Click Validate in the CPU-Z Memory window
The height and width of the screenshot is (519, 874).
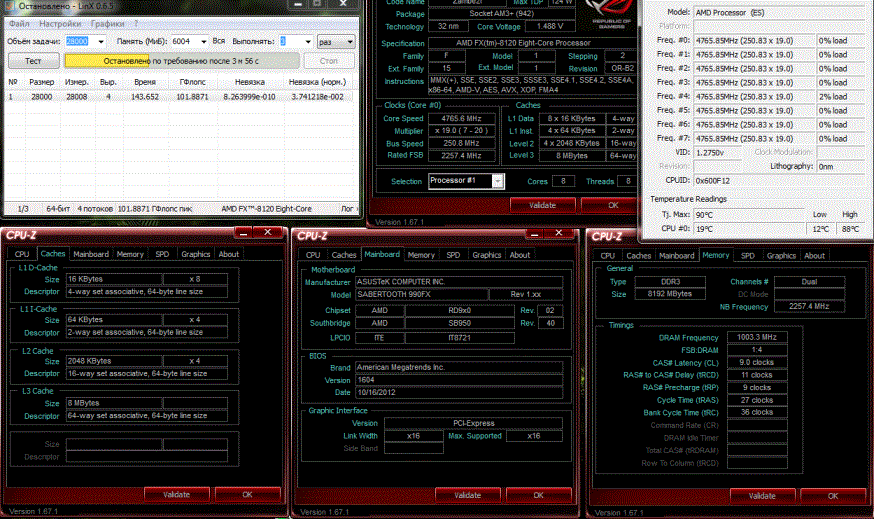coord(762,496)
